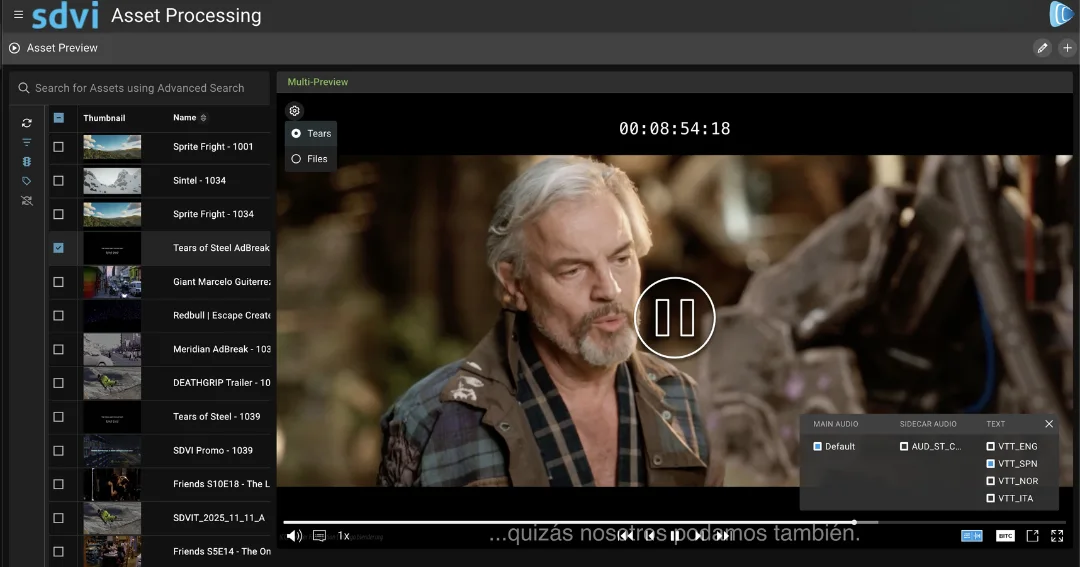Check the DEATHGRIP Trailer checkbox
Viewport: 1080px width, 567px height.
tap(59, 383)
